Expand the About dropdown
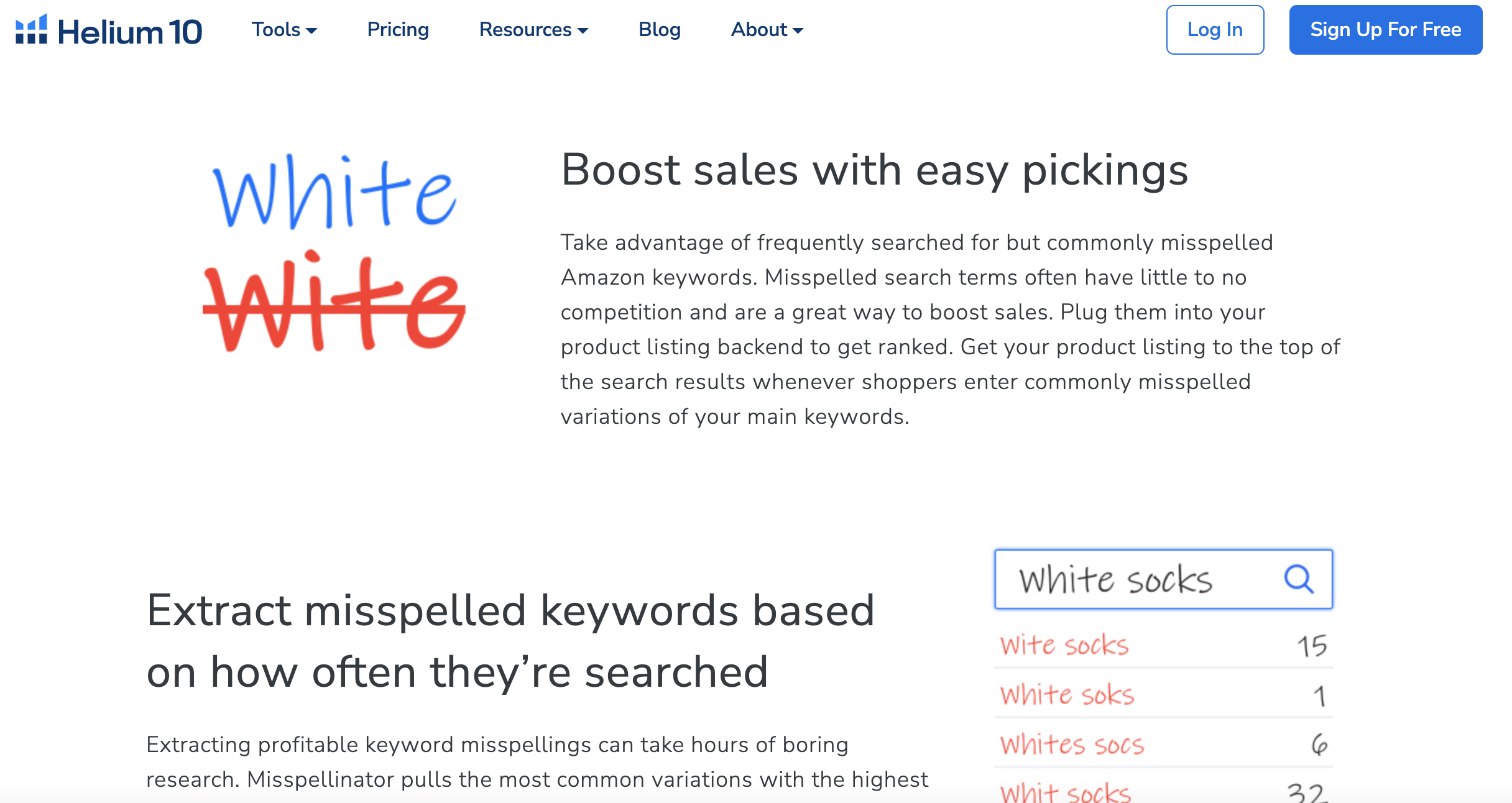 [x=767, y=29]
